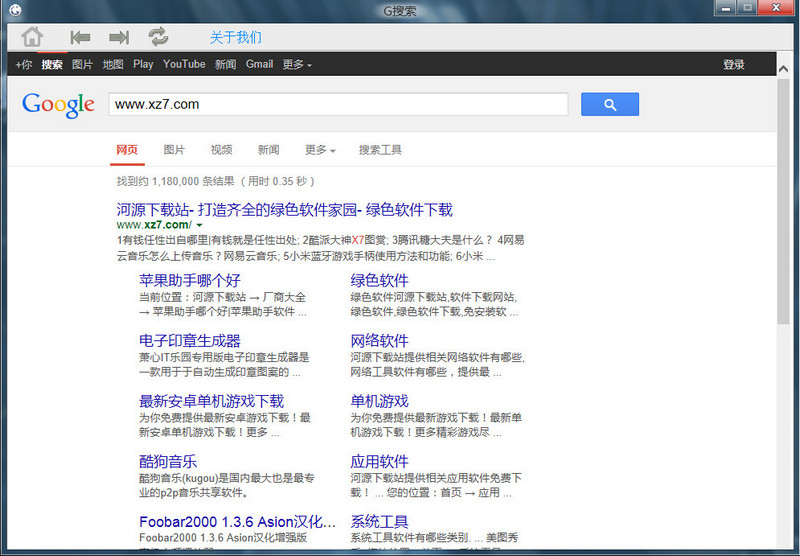The height and width of the screenshot is (556, 800).
Task: Select +你 in black navigation bar
Action: [x=23, y=64]
